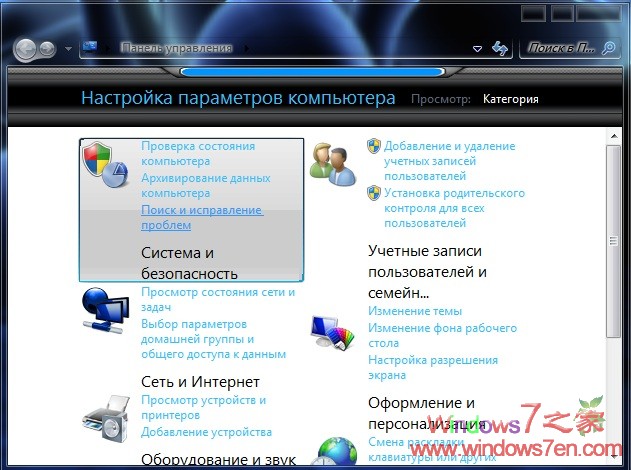Expand arrow before Панель управления breadcrumb
This screenshot has height=470, width=631.
pos(108,49)
